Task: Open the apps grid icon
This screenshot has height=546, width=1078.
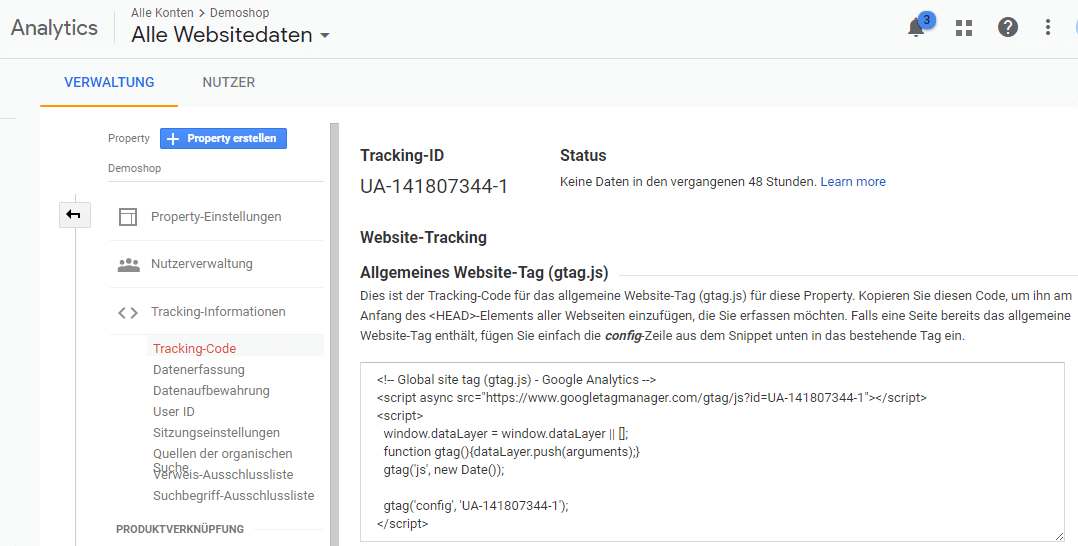Action: (964, 28)
